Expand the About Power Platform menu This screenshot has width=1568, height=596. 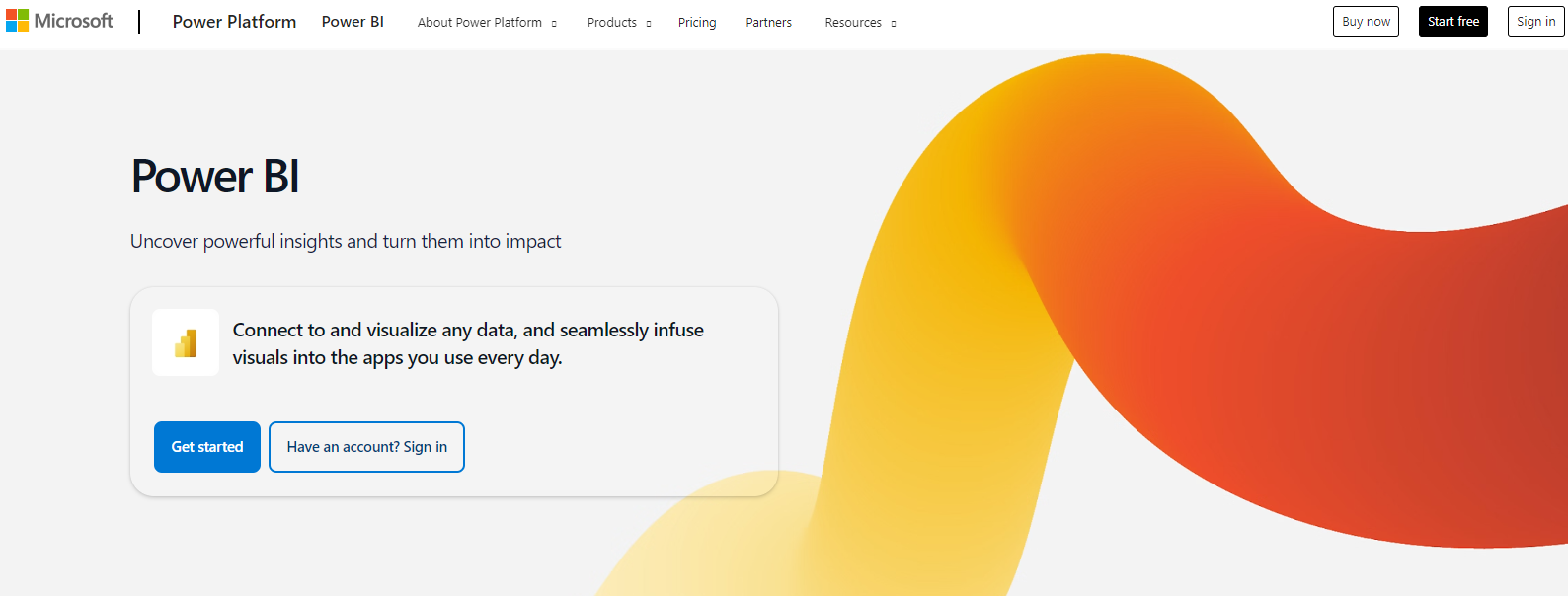pyautogui.click(x=486, y=22)
